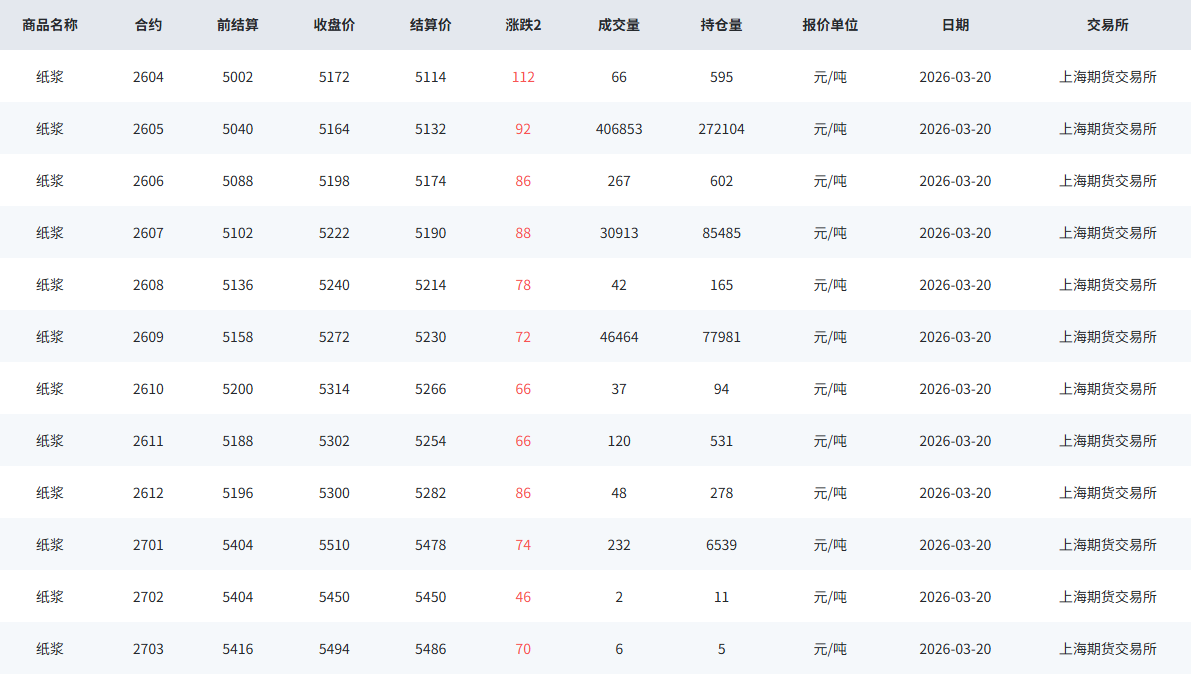The height and width of the screenshot is (675, 1191).
Task: Click the 商品名称 column header
Action: click(50, 25)
